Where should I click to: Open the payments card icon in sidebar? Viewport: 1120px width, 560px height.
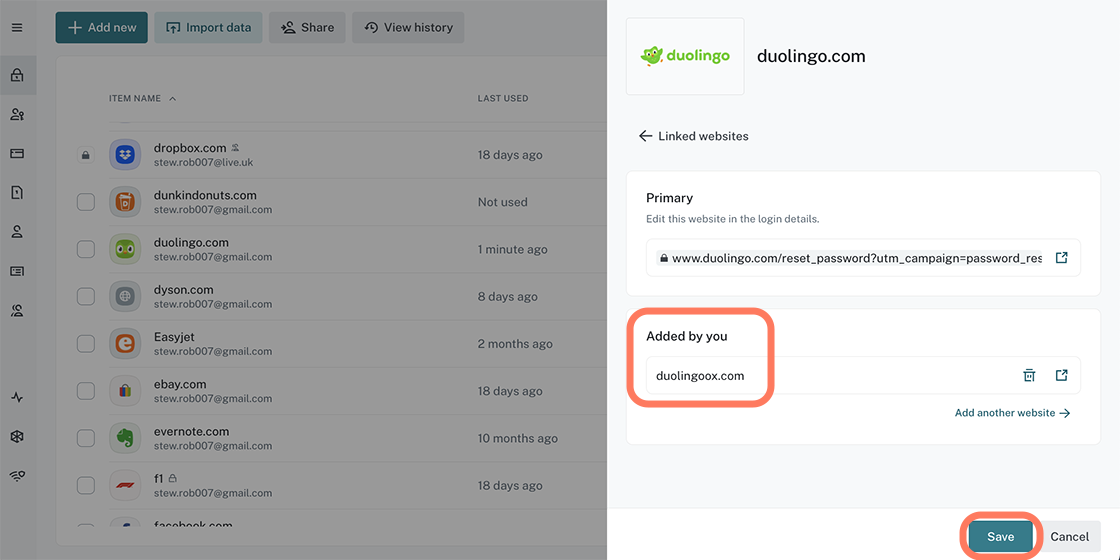(x=17, y=153)
